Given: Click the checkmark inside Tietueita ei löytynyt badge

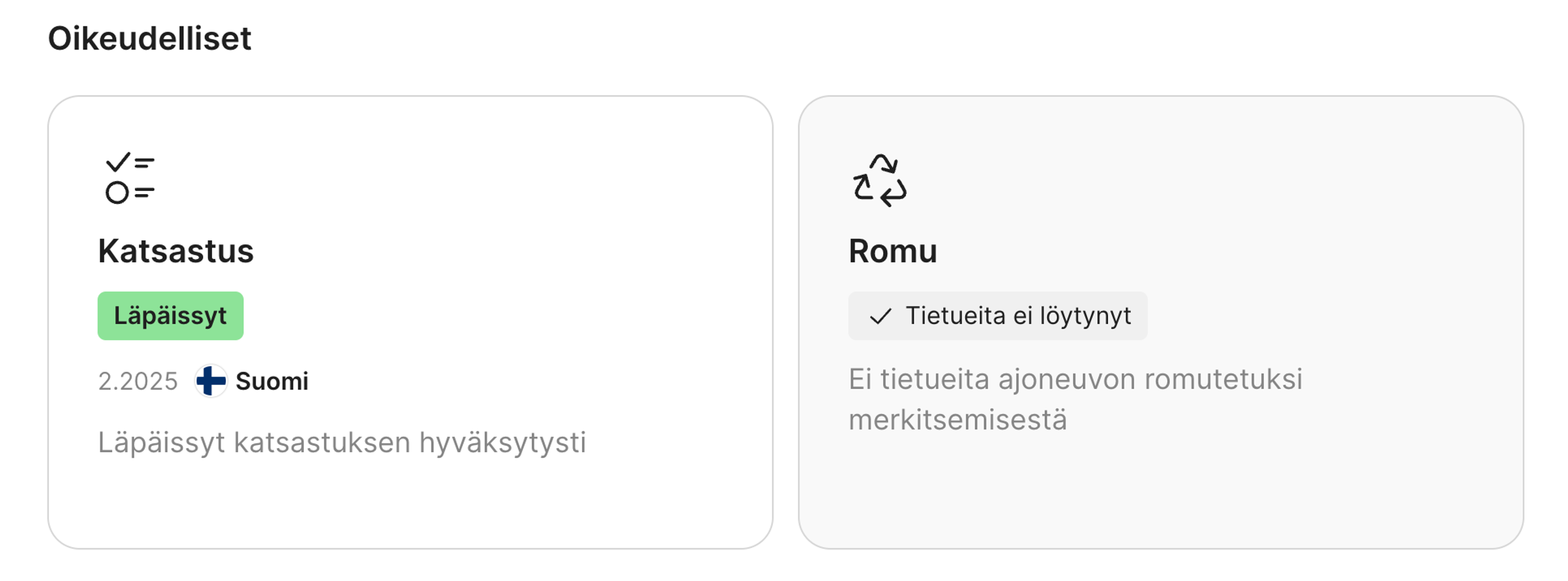Looking at the screenshot, I should coord(880,315).
